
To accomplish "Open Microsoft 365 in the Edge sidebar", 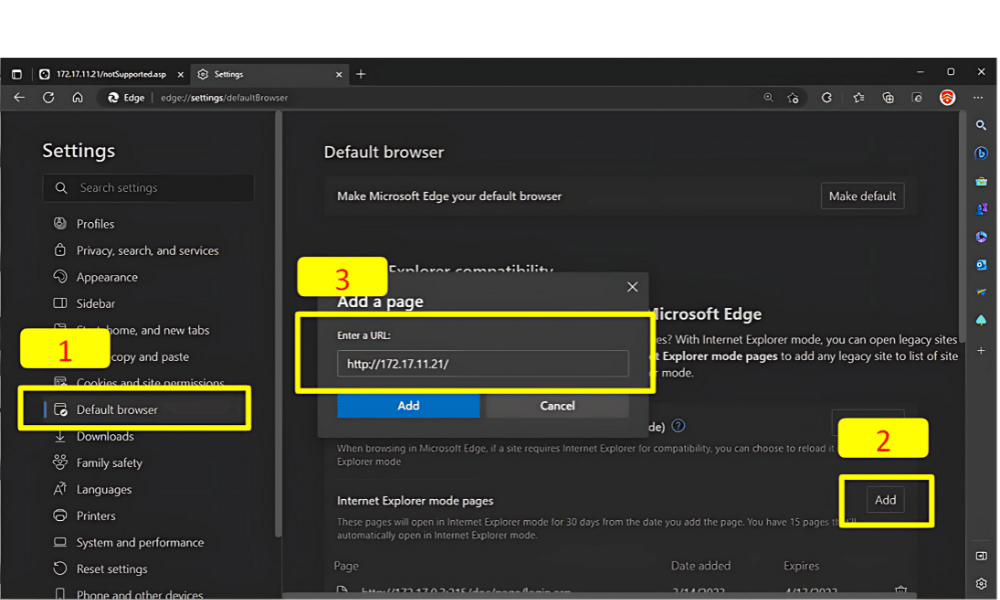I will pos(981,237).
